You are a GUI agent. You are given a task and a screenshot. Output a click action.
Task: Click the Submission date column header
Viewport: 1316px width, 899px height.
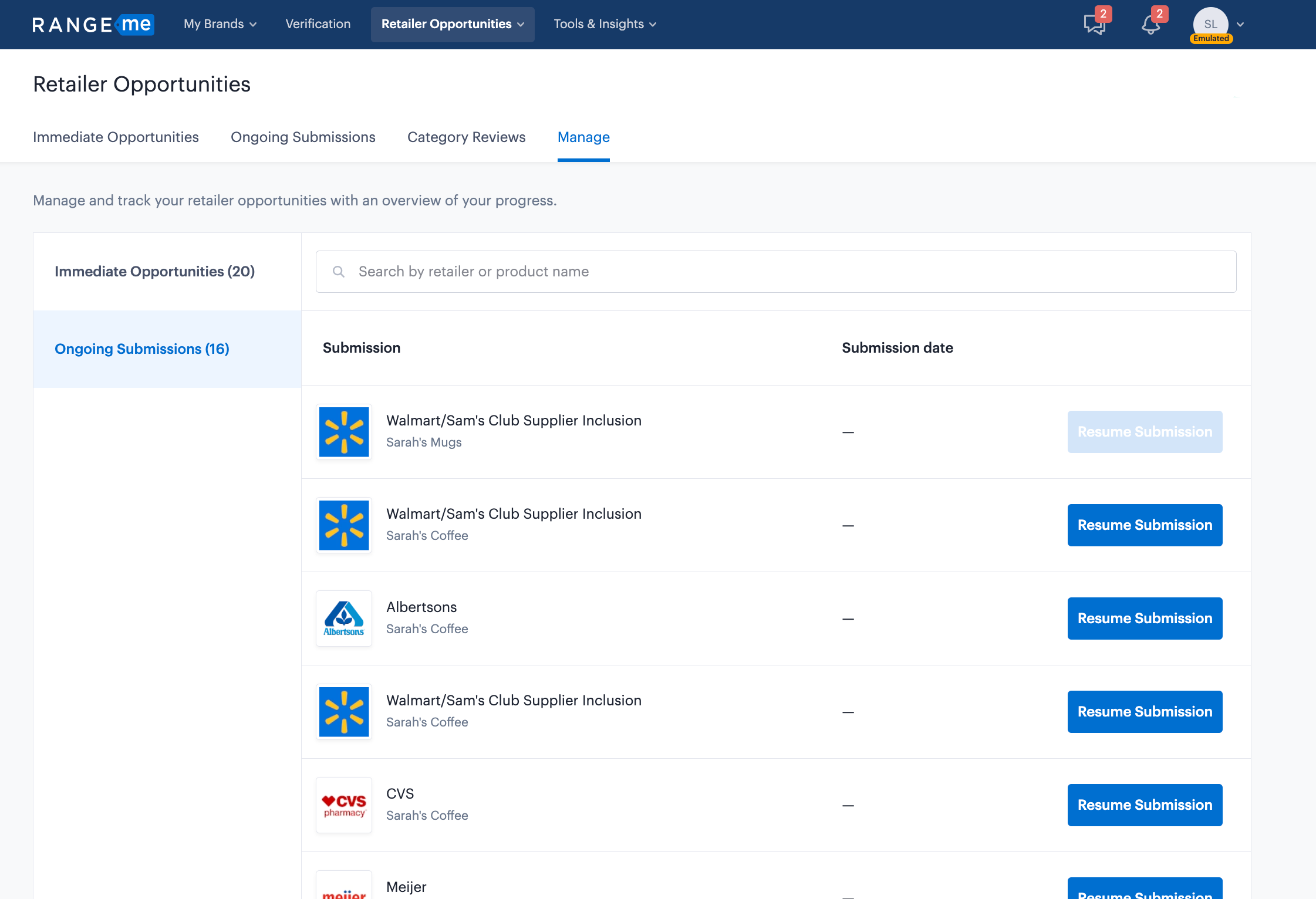coord(897,348)
